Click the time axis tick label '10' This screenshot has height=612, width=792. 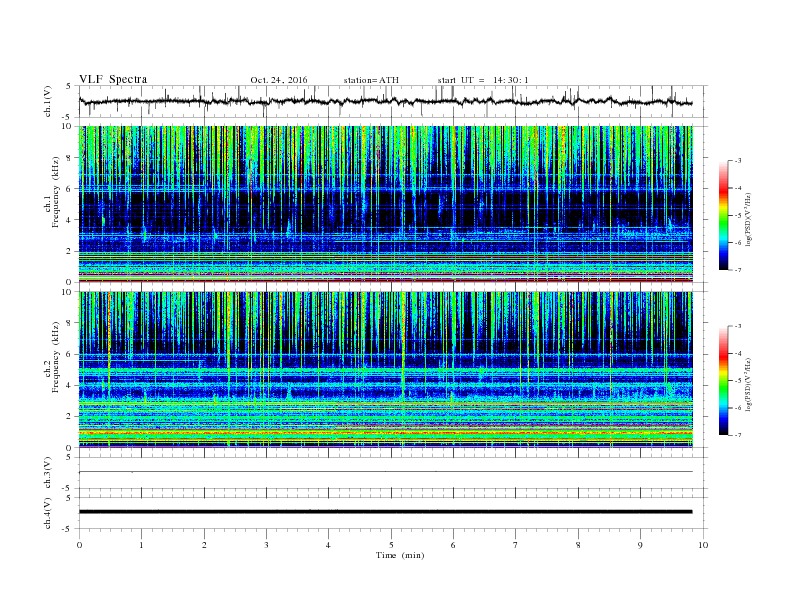click(703, 545)
